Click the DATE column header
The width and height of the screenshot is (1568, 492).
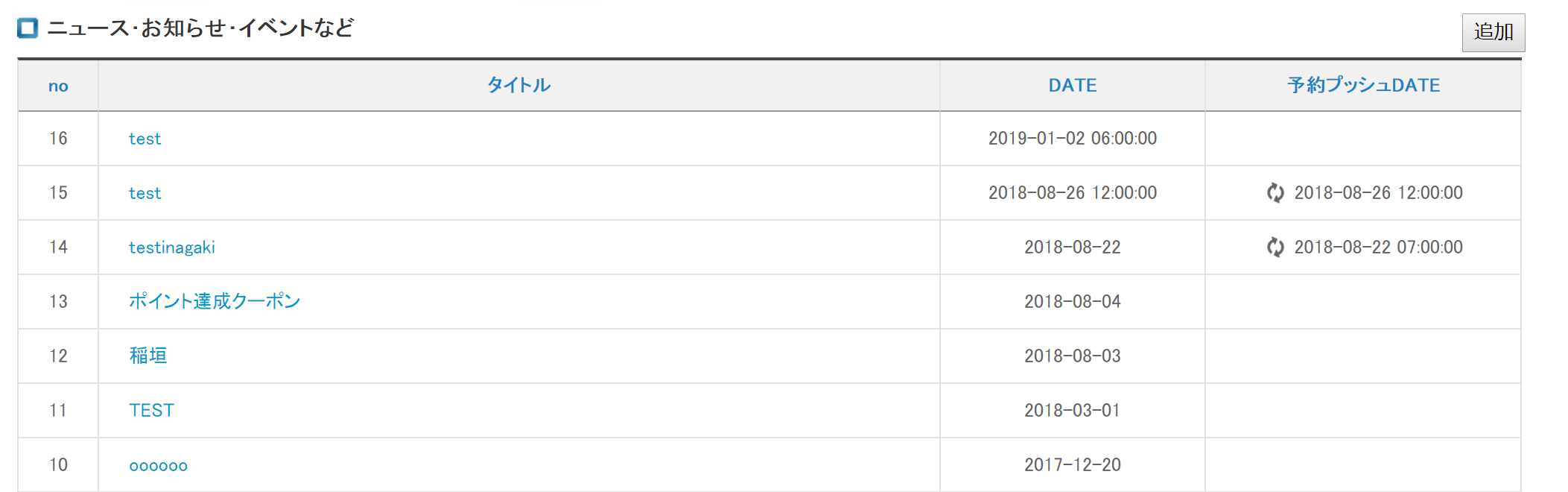pyautogui.click(x=1073, y=85)
